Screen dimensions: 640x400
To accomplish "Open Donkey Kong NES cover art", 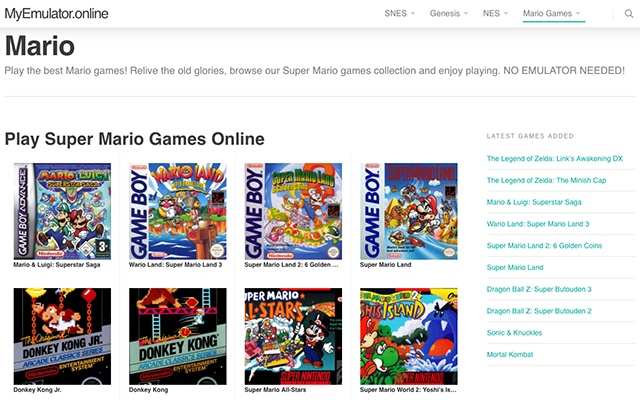I will 178,336.
